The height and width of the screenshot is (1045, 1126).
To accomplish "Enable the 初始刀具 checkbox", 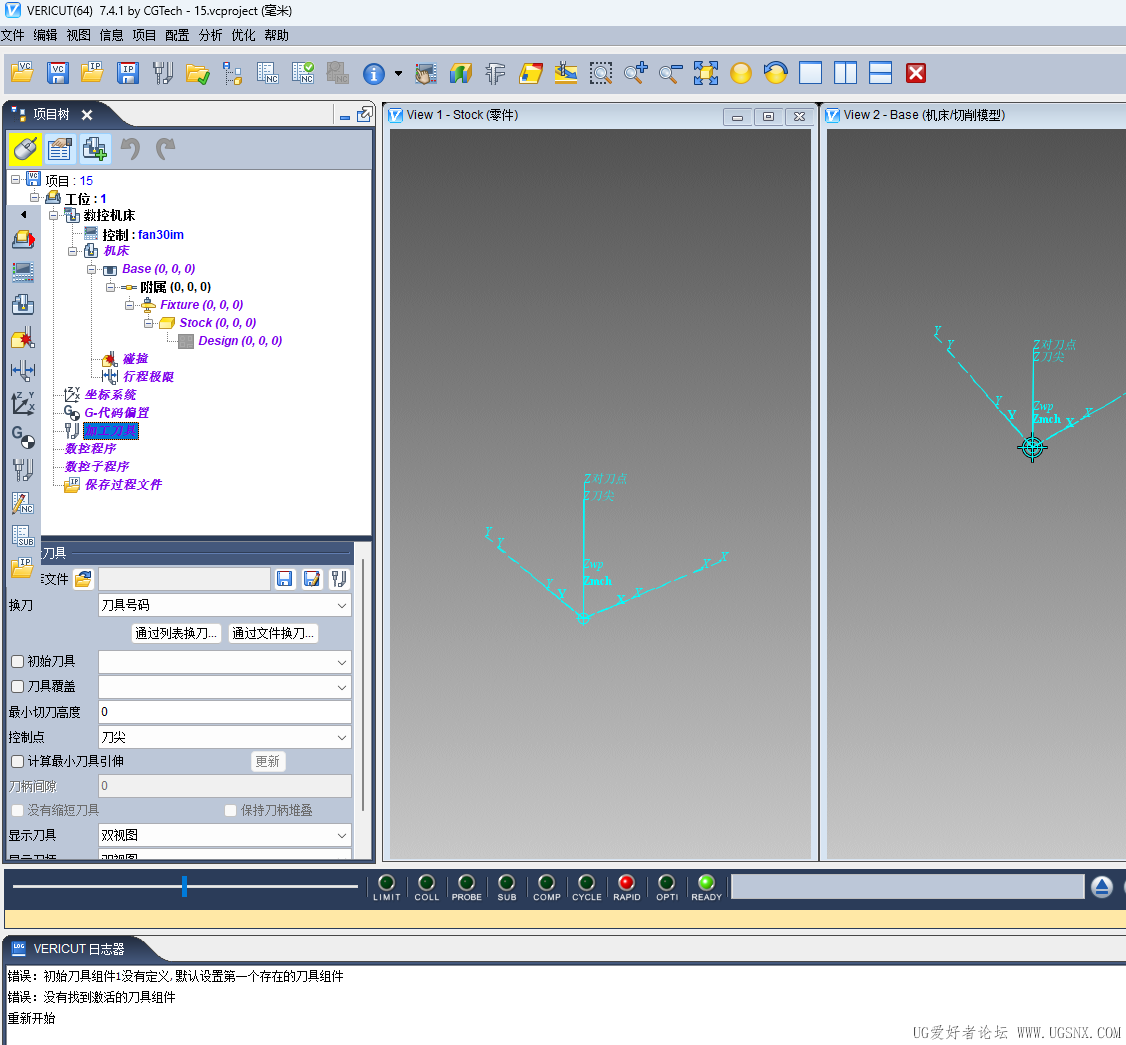I will (17, 661).
